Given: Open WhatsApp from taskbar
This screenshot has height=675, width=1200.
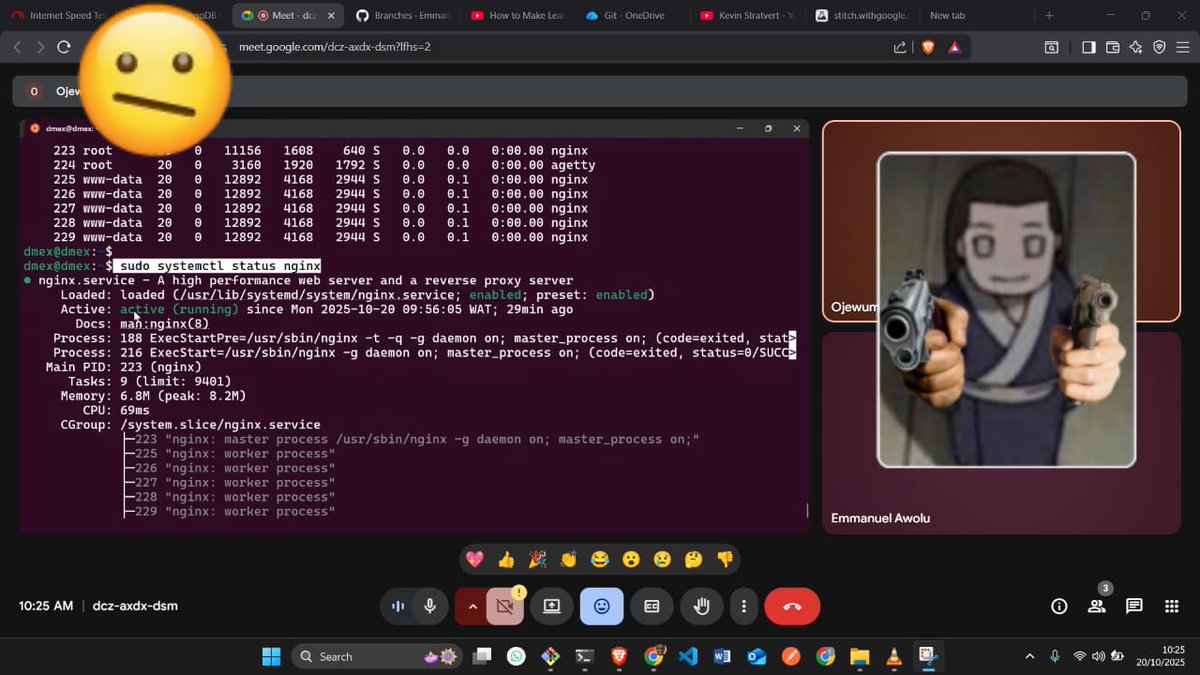Looking at the screenshot, I should pos(516,656).
